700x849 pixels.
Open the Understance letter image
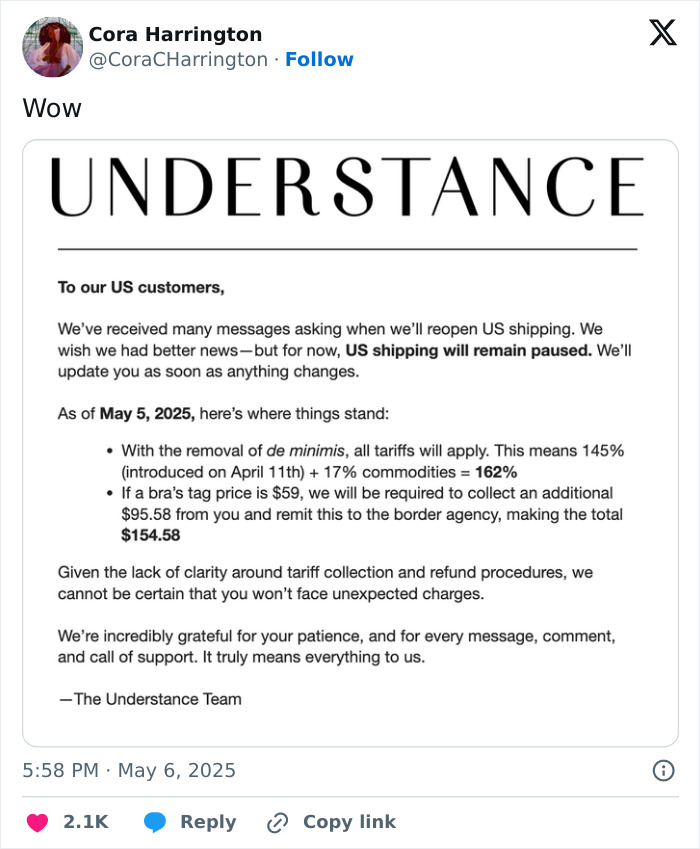[350, 440]
